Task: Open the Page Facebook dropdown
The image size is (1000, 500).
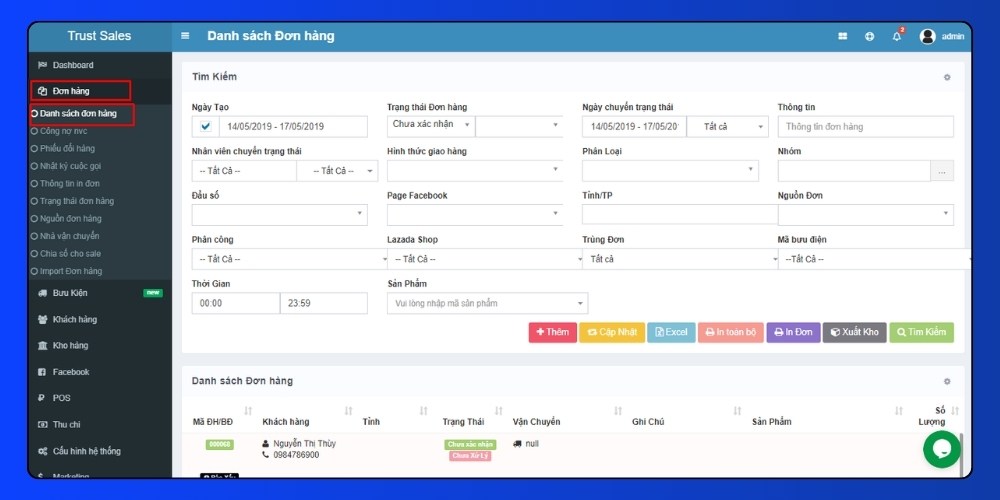Action: (x=474, y=214)
